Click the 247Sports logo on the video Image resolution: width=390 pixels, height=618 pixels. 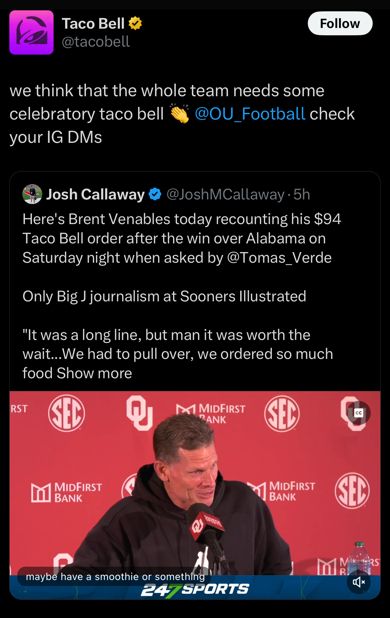[195, 590]
